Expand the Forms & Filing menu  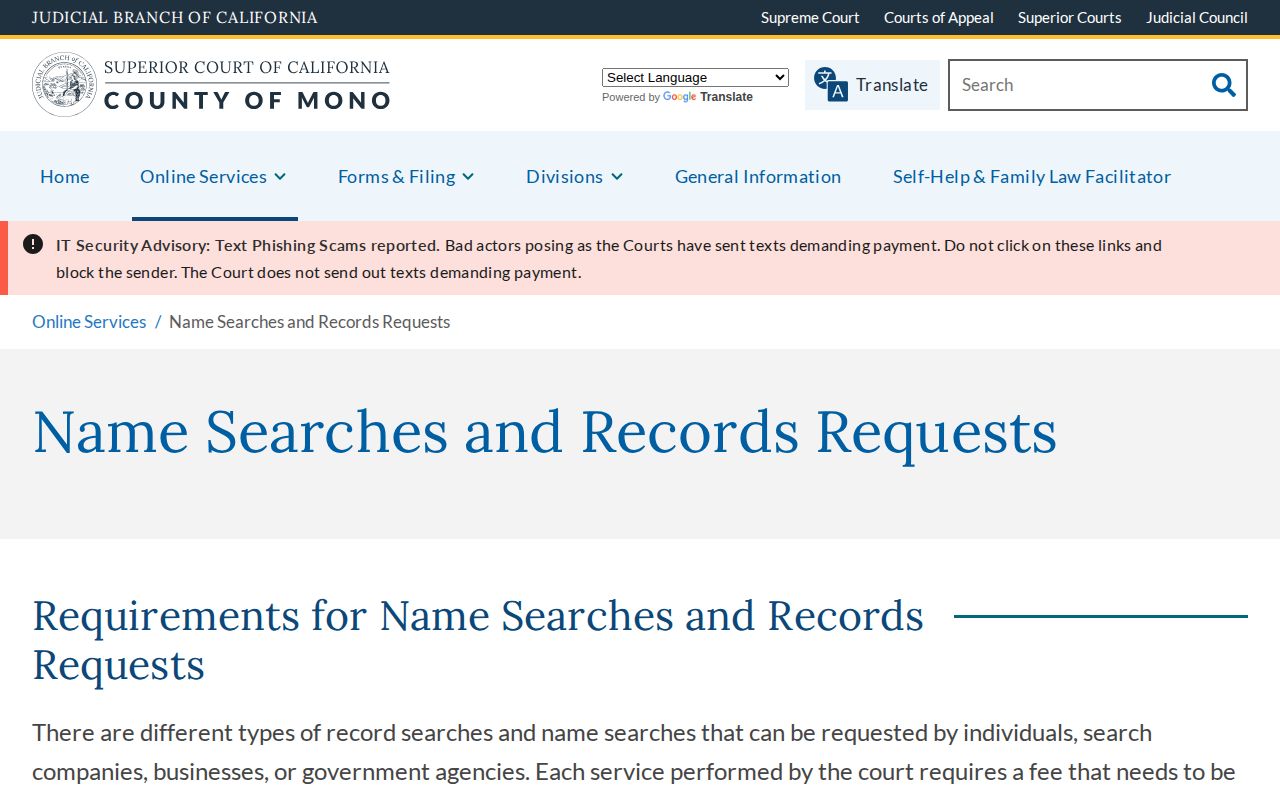pyautogui.click(x=406, y=176)
